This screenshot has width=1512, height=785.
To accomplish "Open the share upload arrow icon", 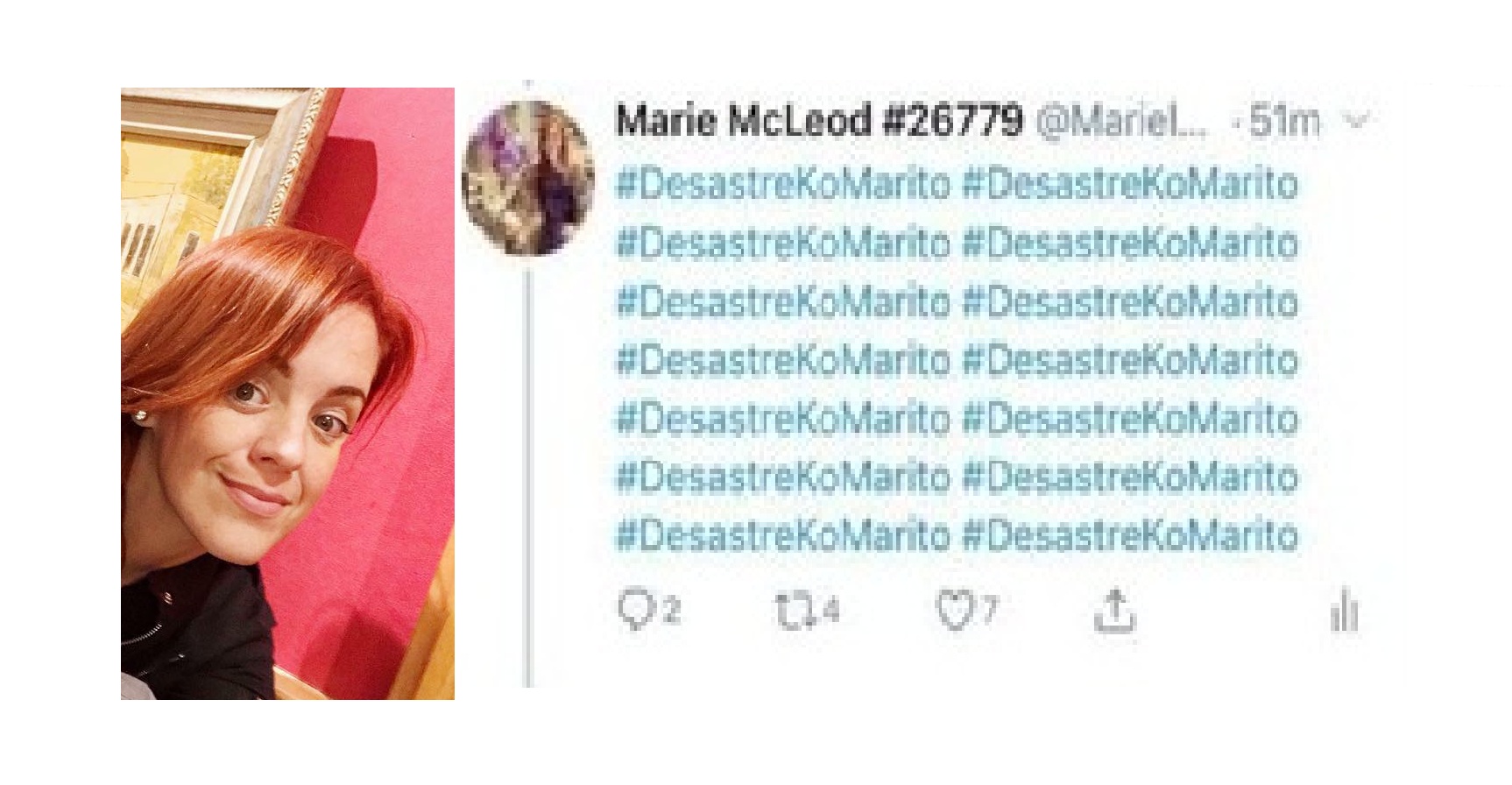I will 1114,611.
